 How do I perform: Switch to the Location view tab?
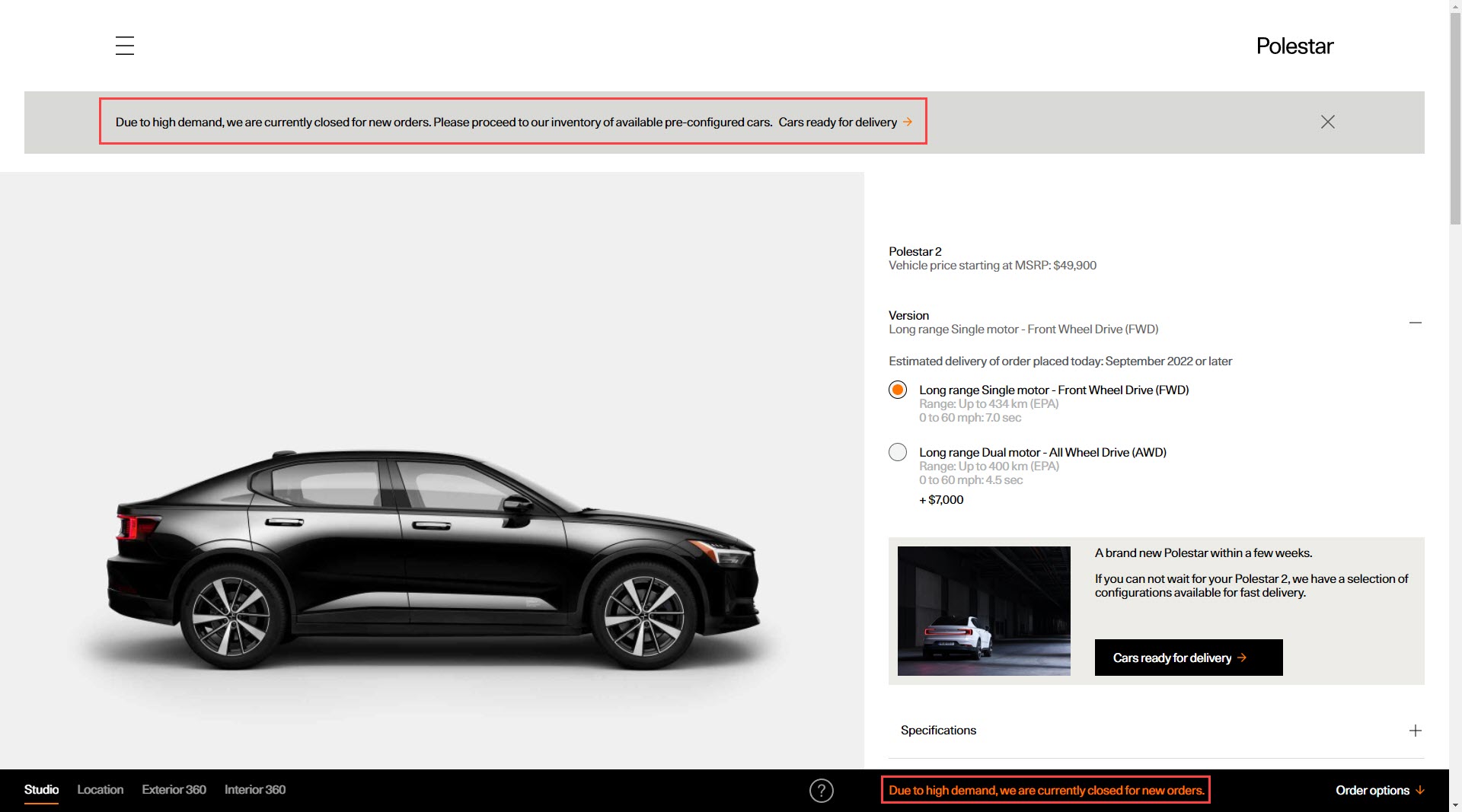(100, 790)
